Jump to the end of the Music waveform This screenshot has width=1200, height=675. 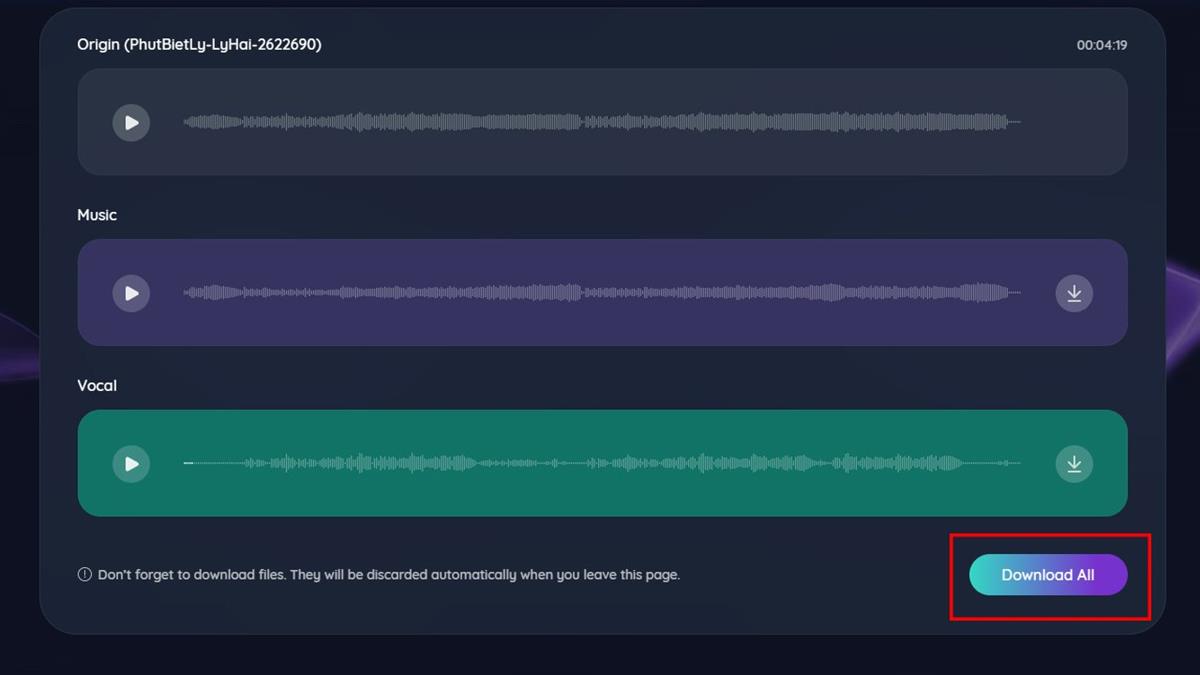coord(1017,293)
